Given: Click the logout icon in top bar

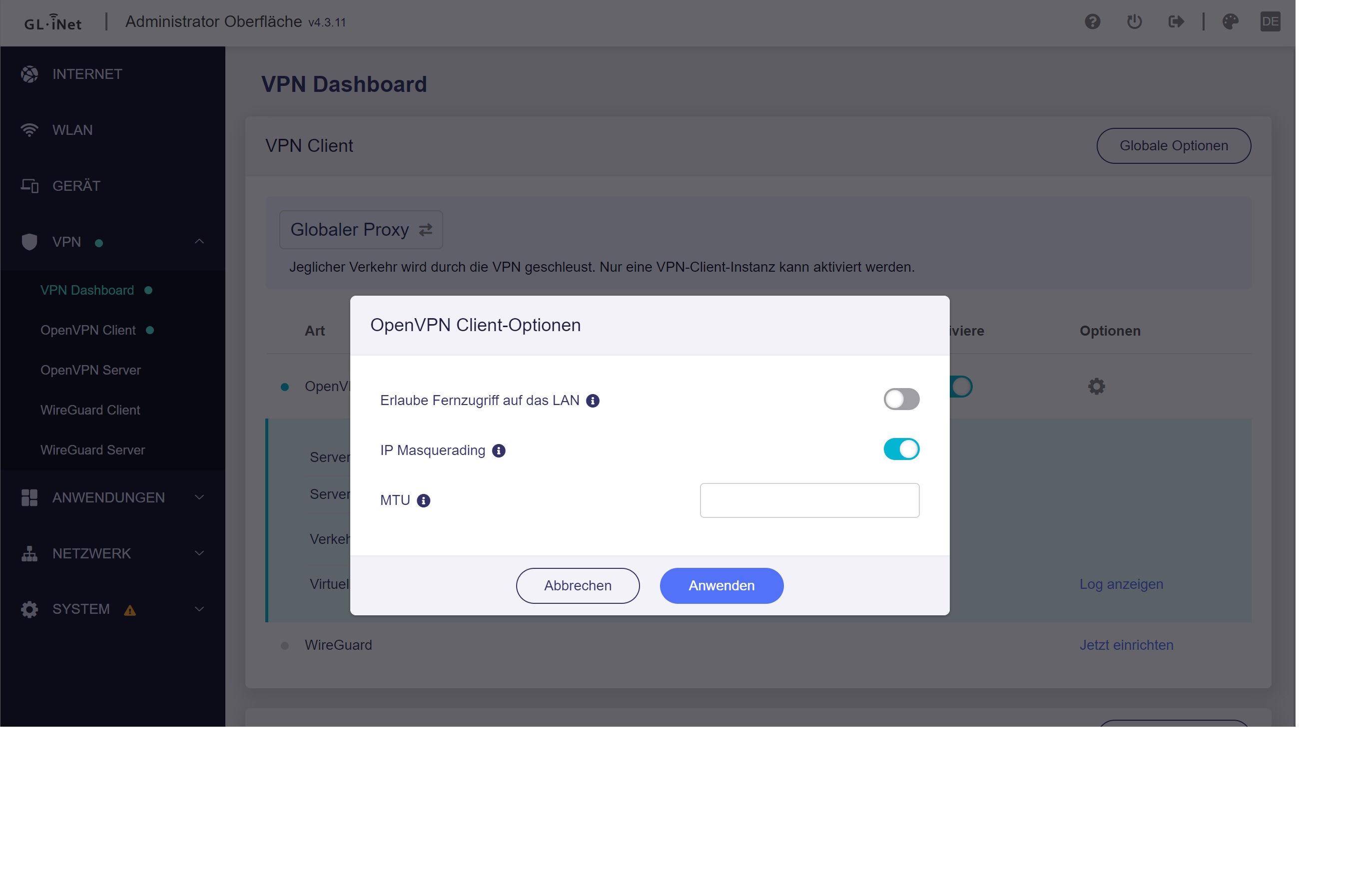Looking at the screenshot, I should (x=1176, y=21).
